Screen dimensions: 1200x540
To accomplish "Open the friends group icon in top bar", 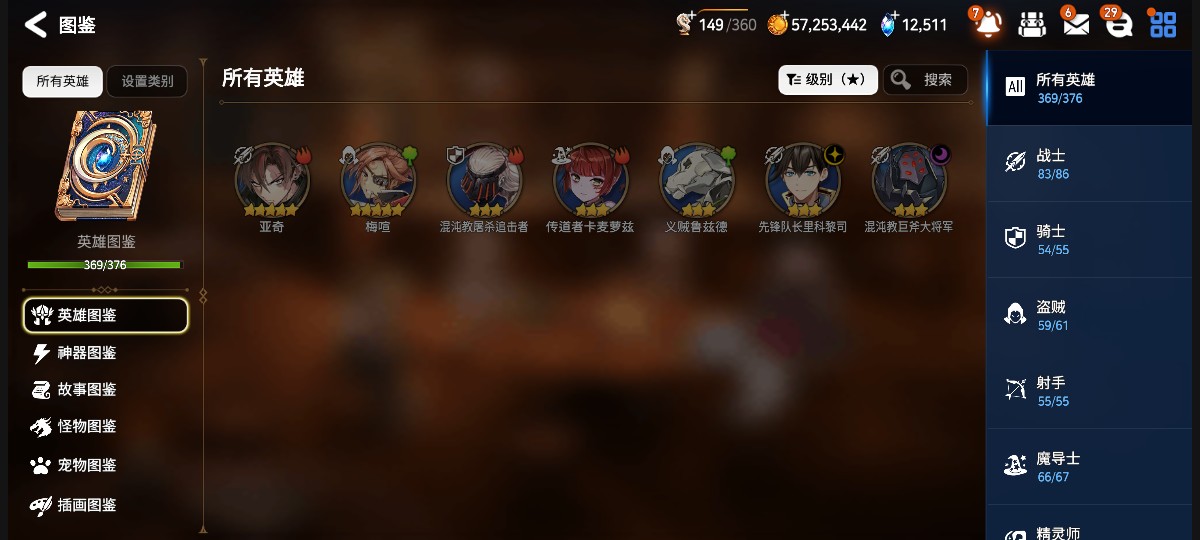I will click(x=1032, y=25).
